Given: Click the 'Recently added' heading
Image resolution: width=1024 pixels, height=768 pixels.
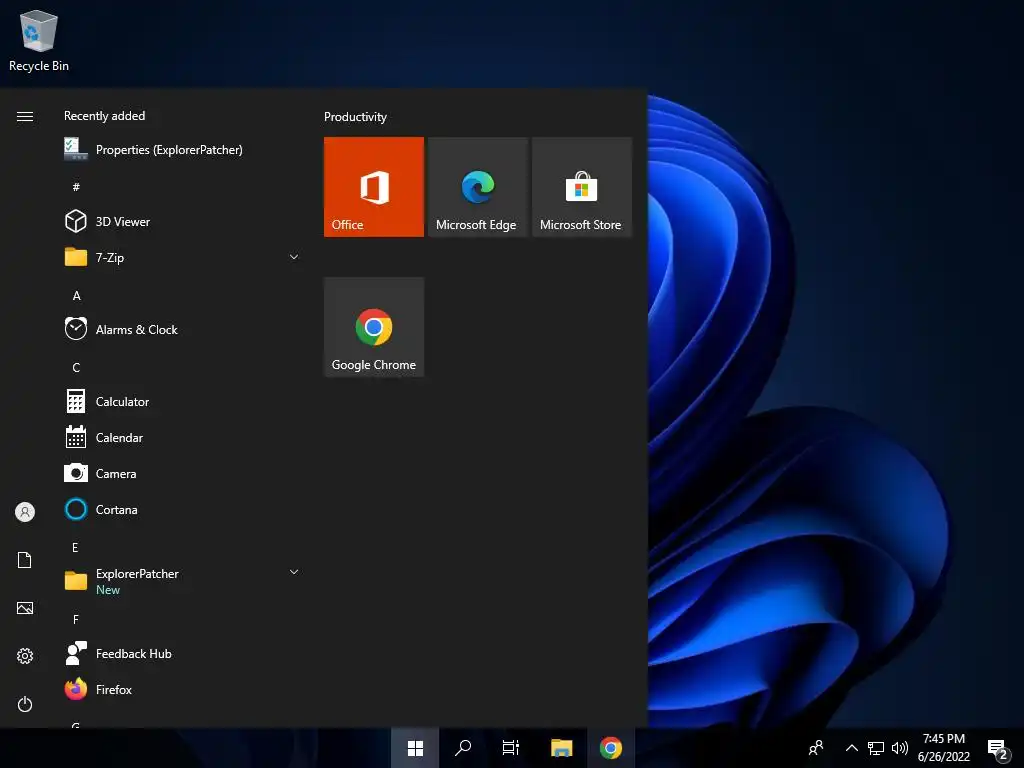Looking at the screenshot, I should click(104, 116).
